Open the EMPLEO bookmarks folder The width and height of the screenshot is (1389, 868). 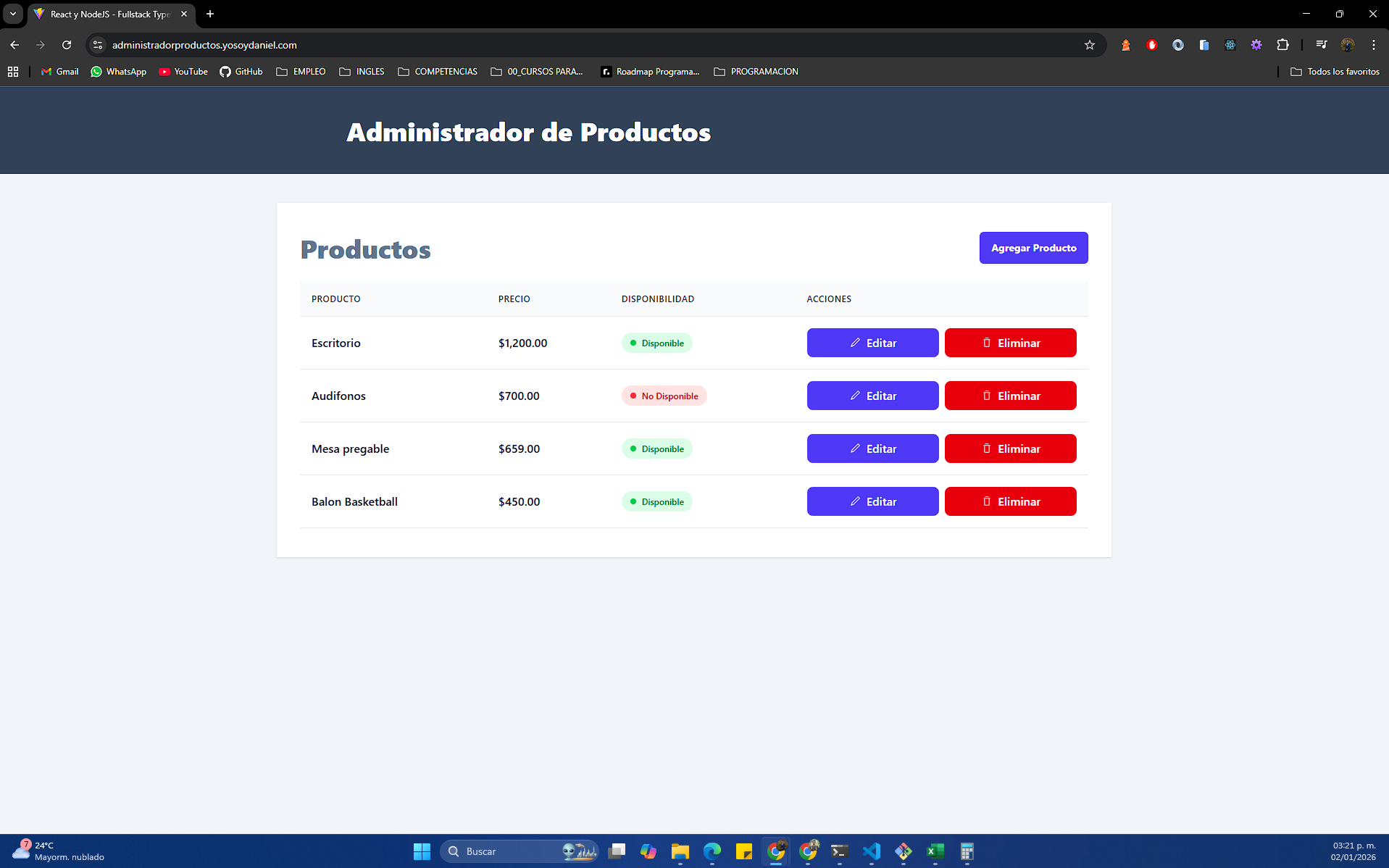pyautogui.click(x=301, y=72)
